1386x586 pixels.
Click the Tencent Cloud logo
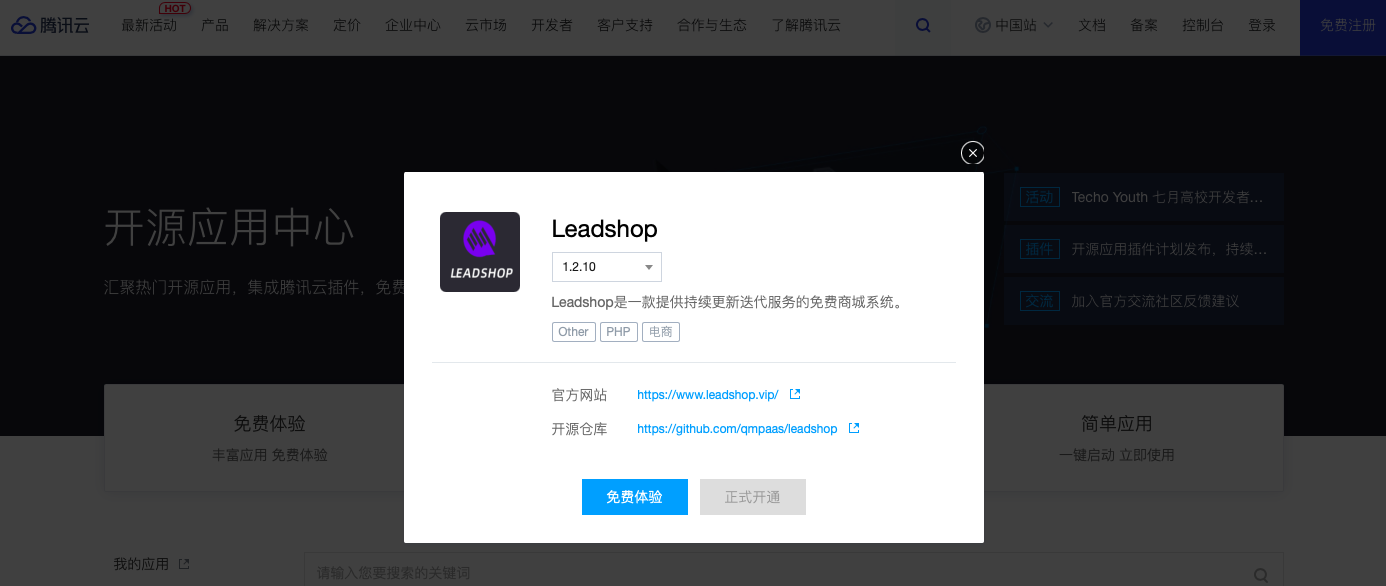51,25
